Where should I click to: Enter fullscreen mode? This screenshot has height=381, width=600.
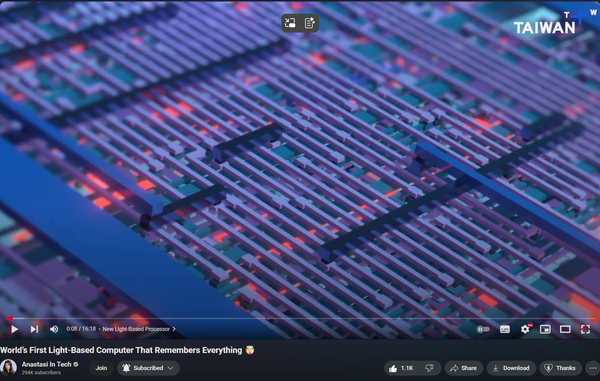(x=585, y=329)
